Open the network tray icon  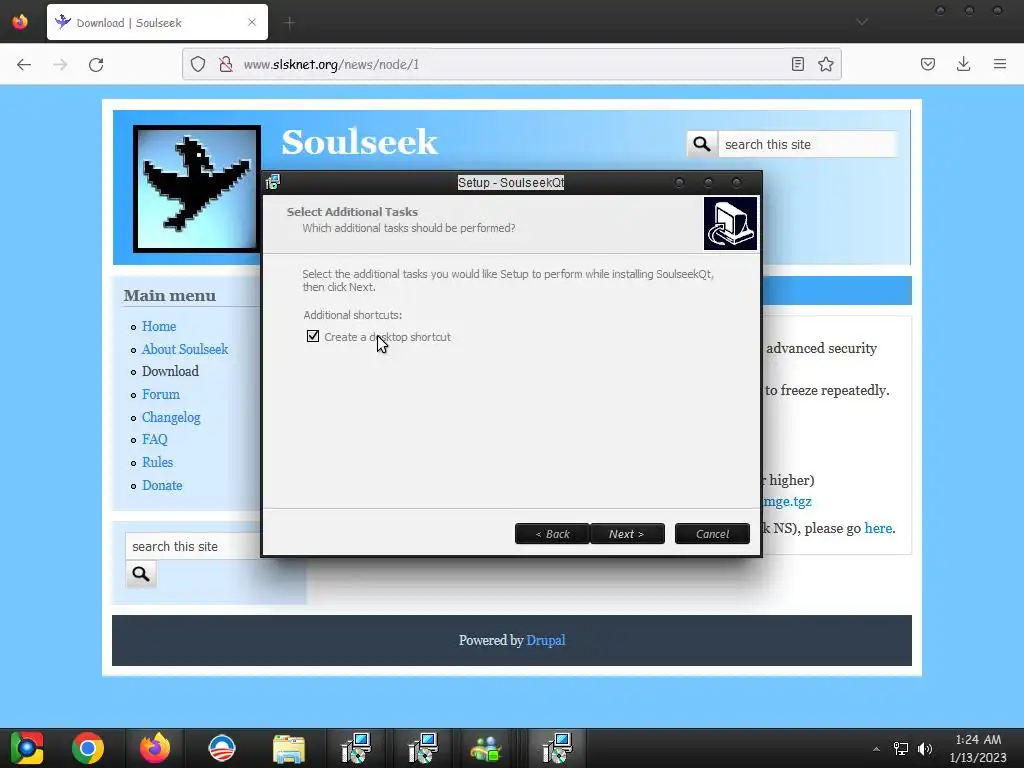point(901,748)
